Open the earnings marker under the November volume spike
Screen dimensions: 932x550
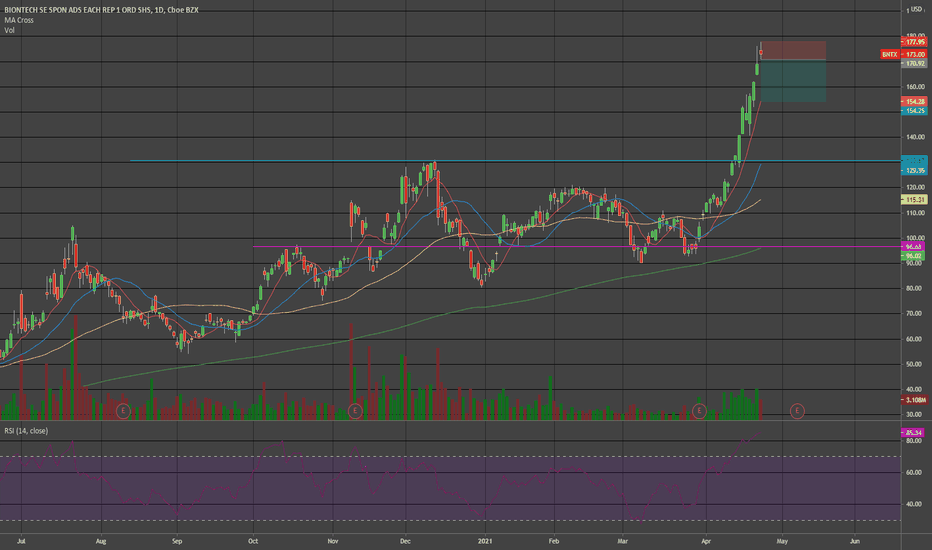pyautogui.click(x=355, y=411)
